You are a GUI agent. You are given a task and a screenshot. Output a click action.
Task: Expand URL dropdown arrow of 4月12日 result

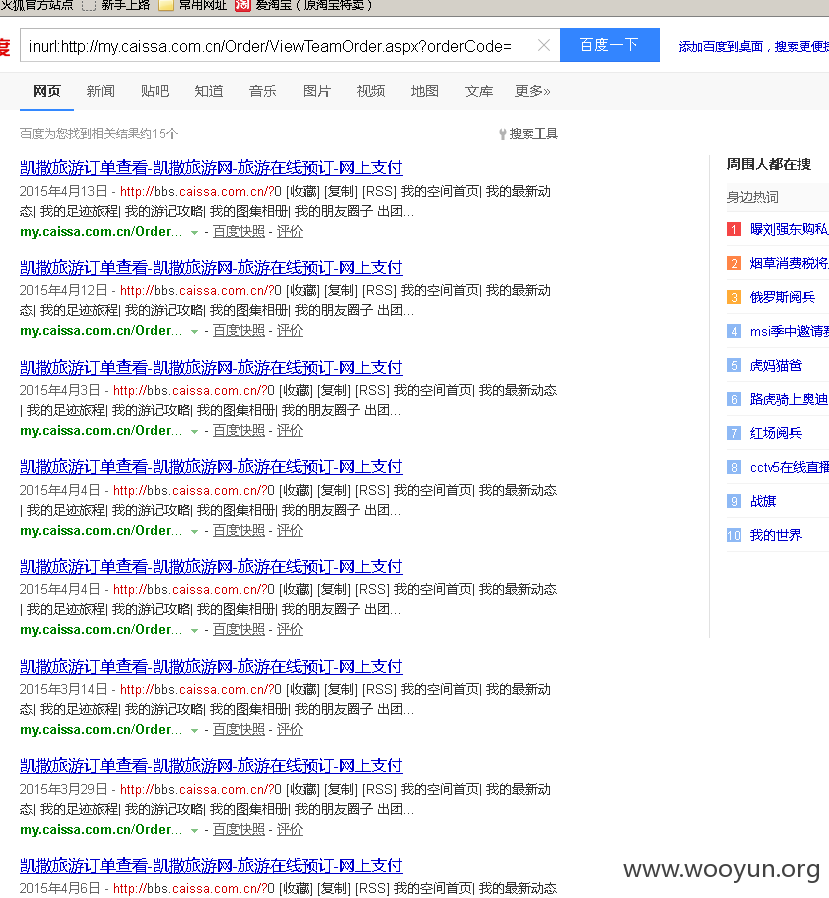coord(194,332)
